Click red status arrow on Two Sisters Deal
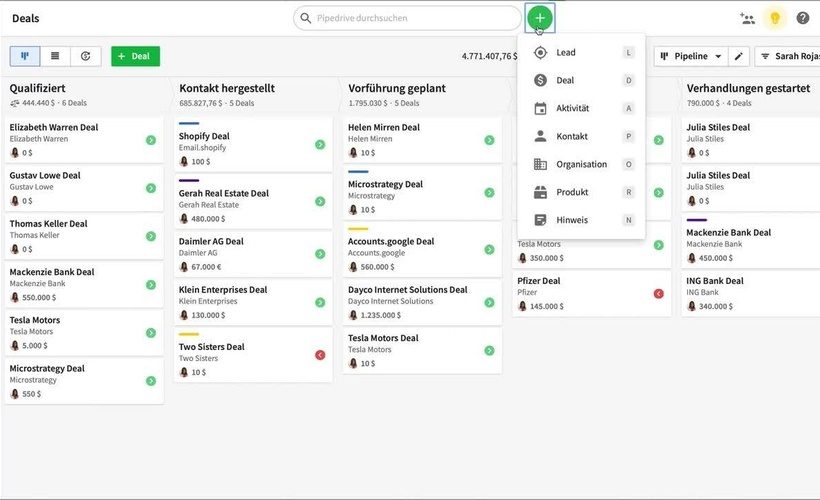This screenshot has width=820, height=500. click(x=320, y=355)
